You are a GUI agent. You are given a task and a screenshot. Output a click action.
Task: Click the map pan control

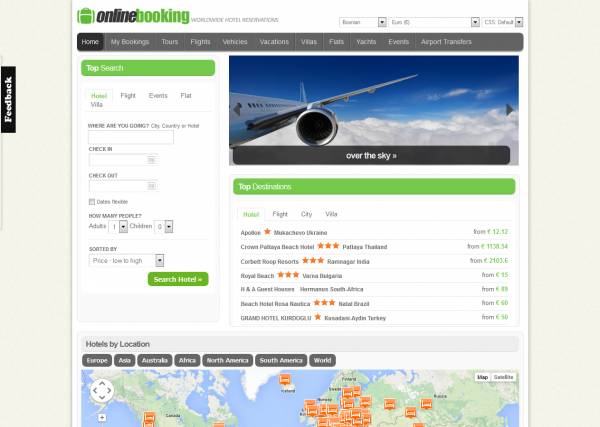pyautogui.click(x=102, y=391)
